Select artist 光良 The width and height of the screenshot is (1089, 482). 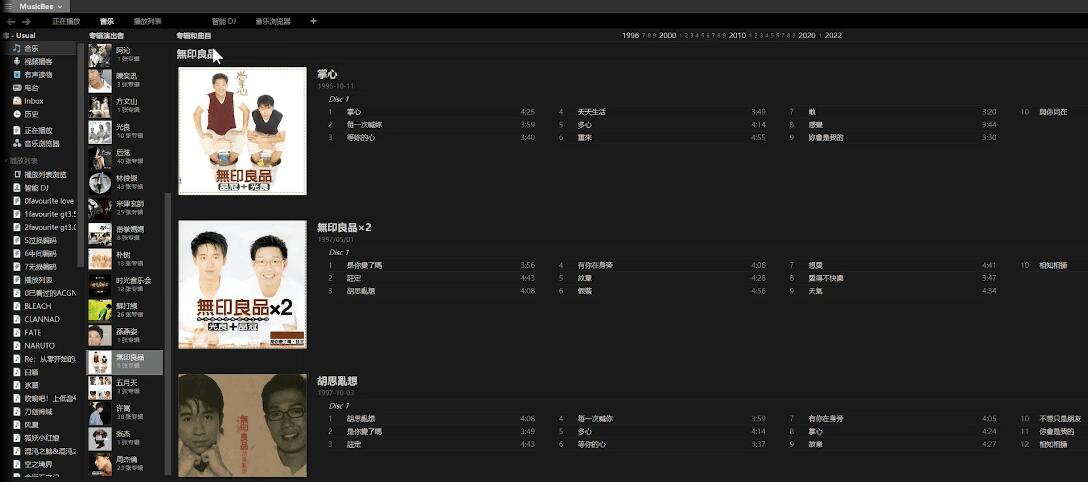coord(124,131)
